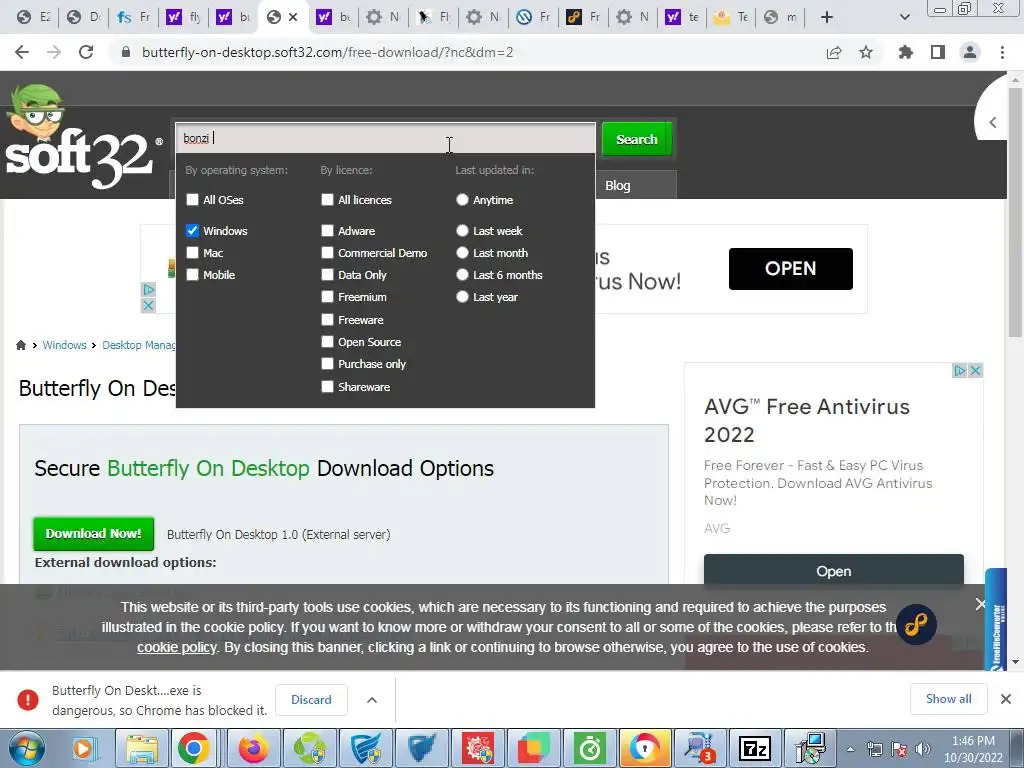Click the red danger warning icon in download bar
Image resolution: width=1024 pixels, height=768 pixels.
27,699
